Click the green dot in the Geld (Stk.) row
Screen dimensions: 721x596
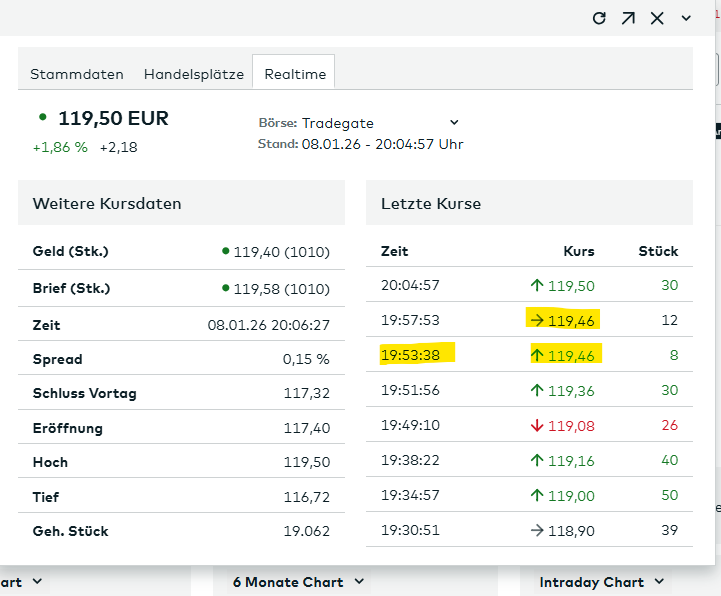click(226, 252)
